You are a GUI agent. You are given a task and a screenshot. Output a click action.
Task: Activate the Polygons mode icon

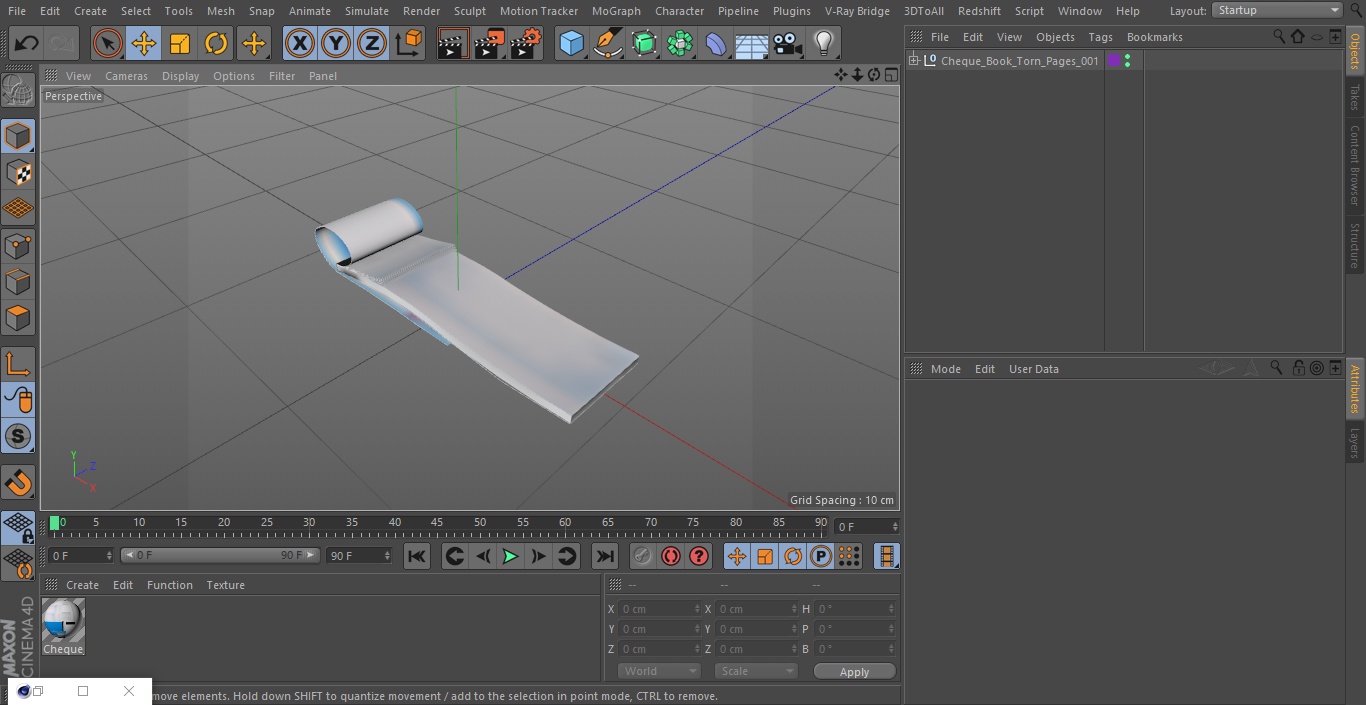click(18, 319)
